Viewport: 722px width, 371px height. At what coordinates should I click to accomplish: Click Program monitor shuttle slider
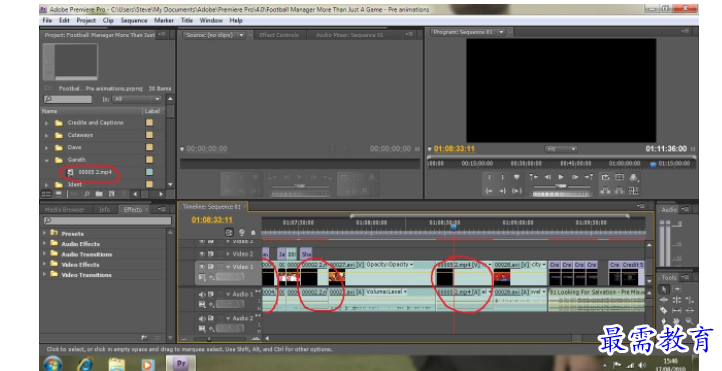coord(561,186)
